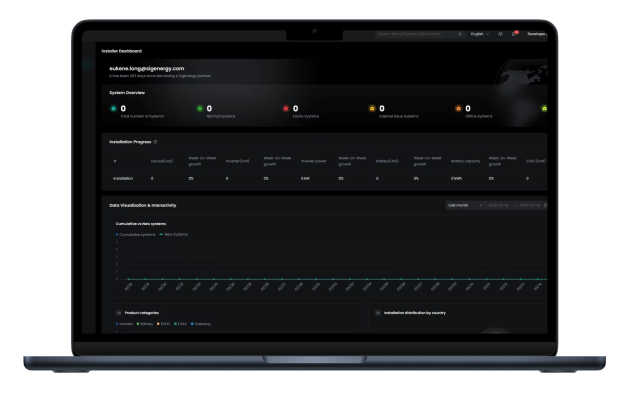
Task: Click the Installer Dashboard breadcrumb title
Action: click(x=122, y=51)
